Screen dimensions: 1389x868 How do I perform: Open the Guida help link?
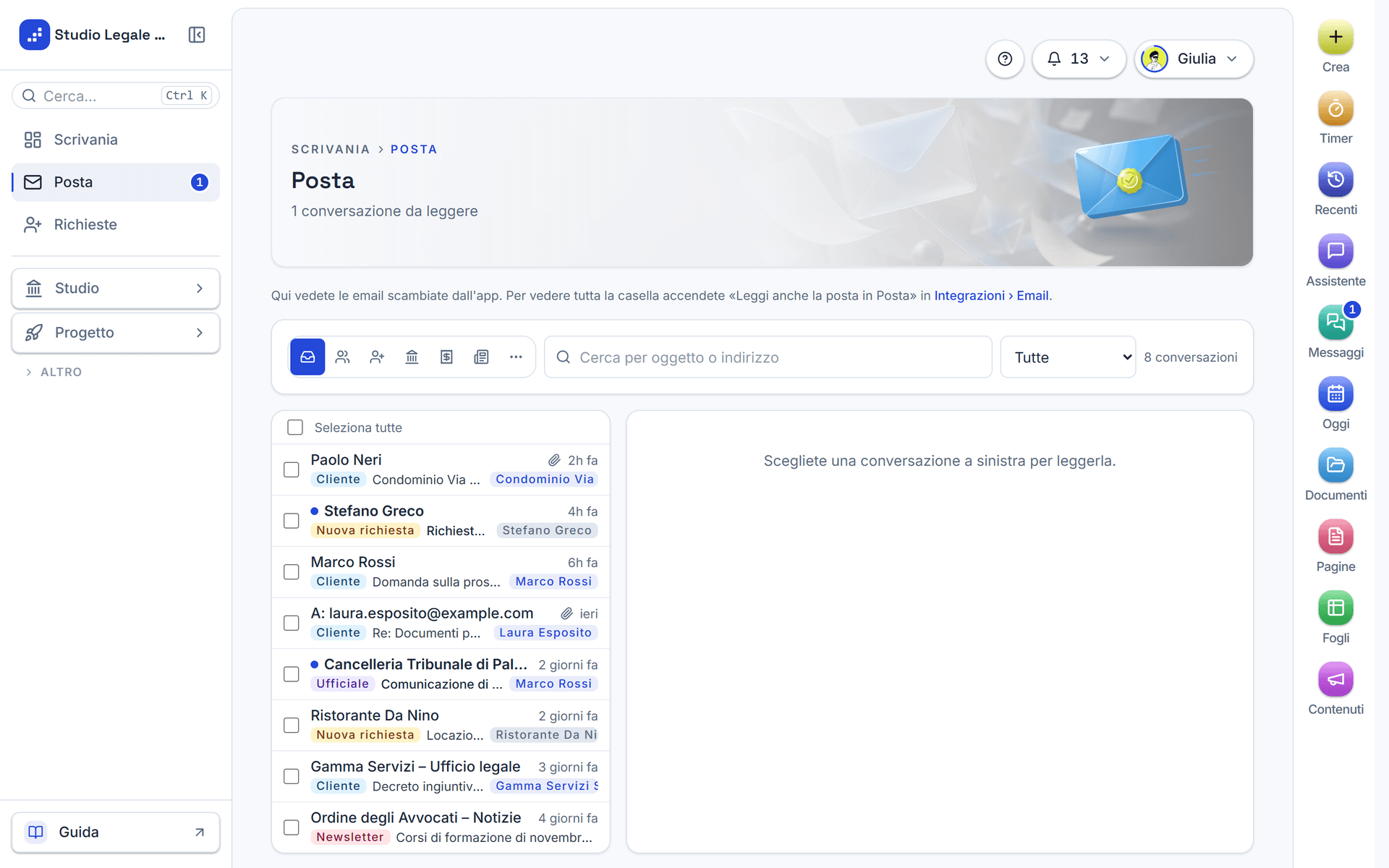coord(116,832)
